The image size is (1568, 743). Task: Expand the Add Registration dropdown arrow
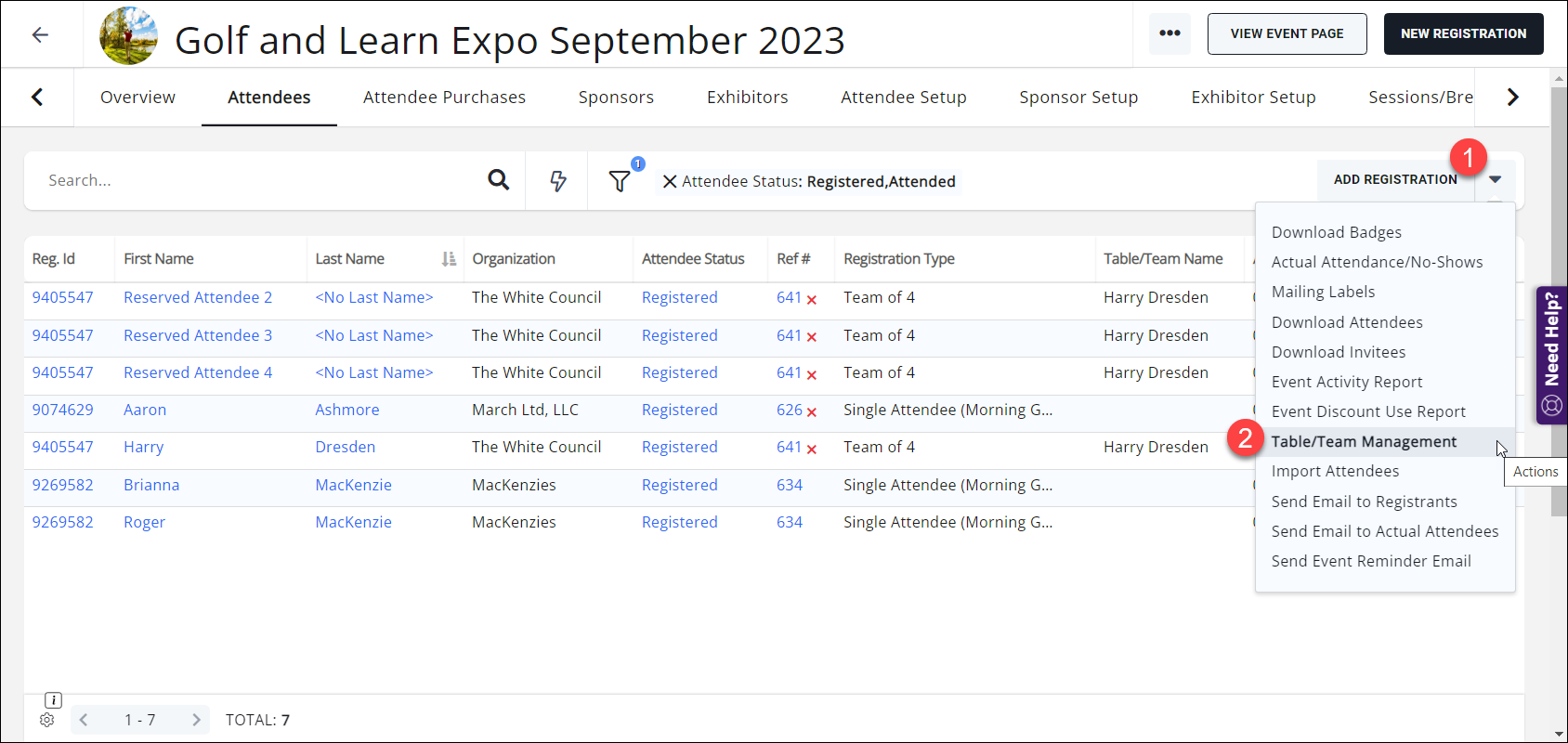(x=1495, y=180)
